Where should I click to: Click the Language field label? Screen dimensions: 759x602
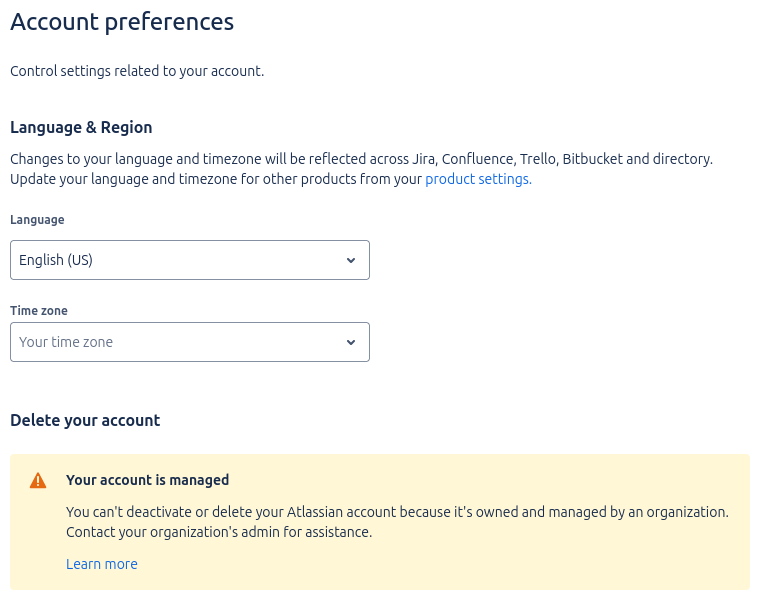(x=37, y=220)
